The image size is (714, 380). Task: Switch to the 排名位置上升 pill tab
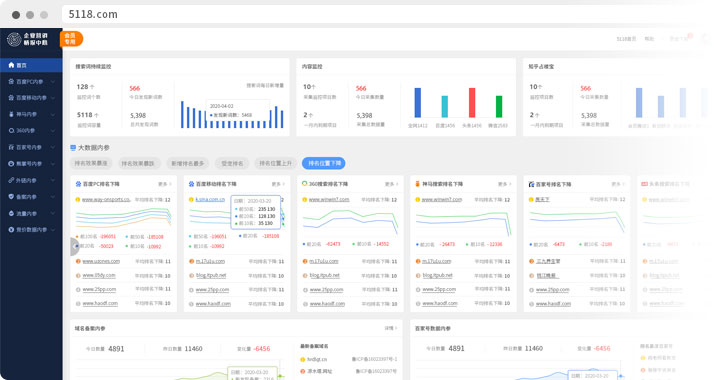[x=275, y=163]
